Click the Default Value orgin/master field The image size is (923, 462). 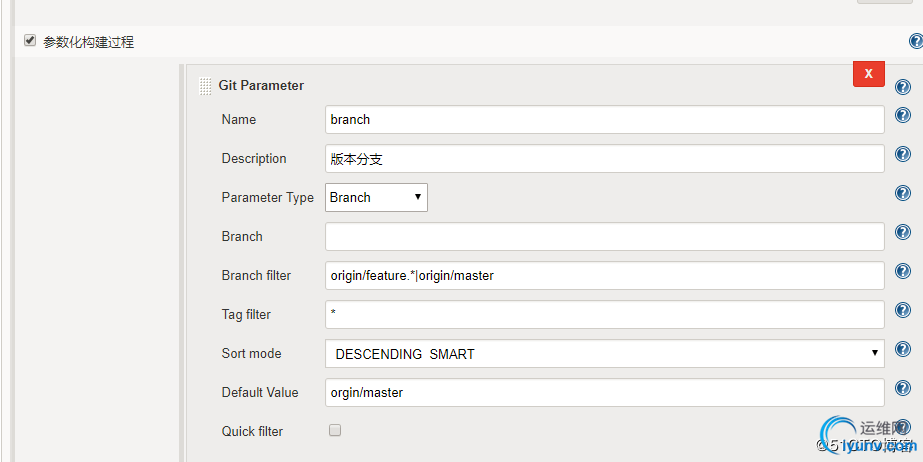pyautogui.click(x=604, y=392)
